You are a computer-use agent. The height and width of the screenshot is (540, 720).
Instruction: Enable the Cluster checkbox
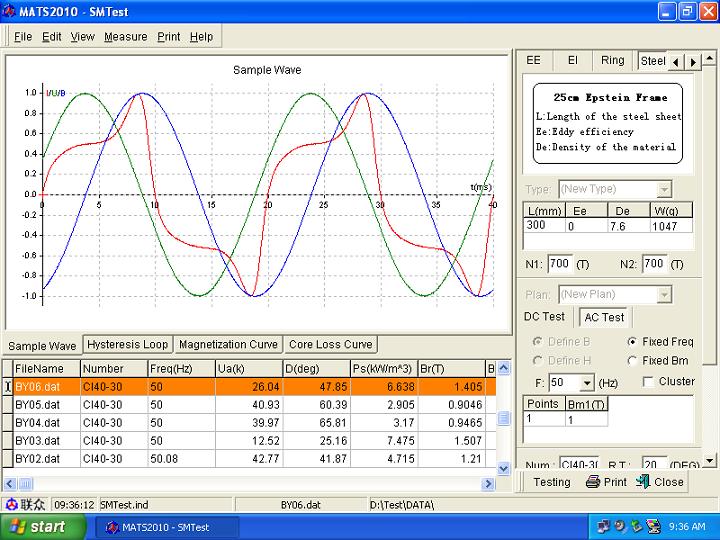[x=649, y=382]
